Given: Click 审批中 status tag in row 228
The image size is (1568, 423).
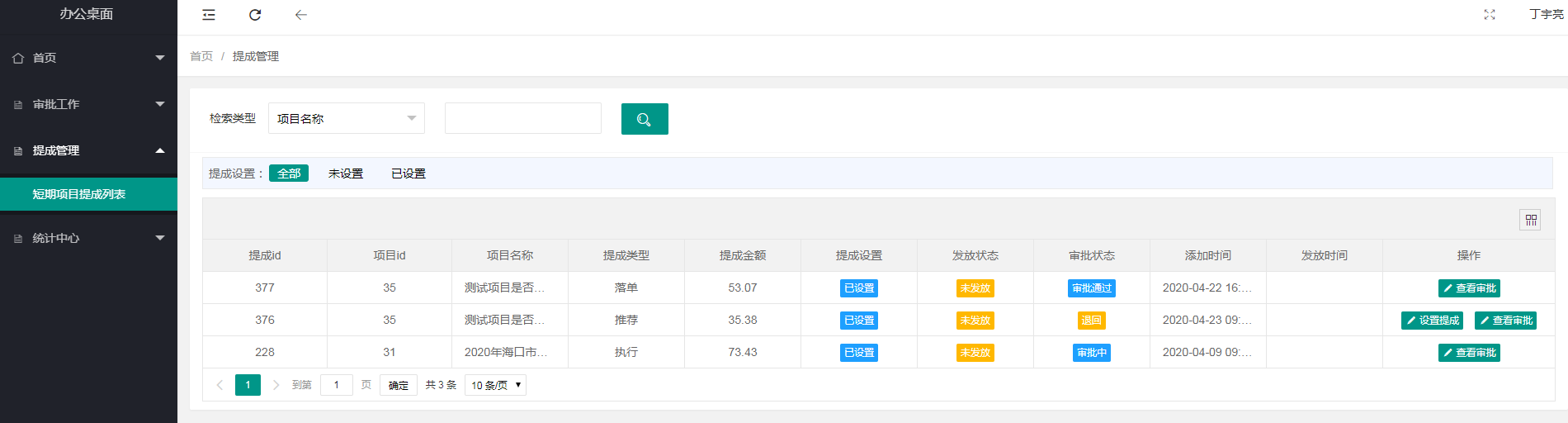Looking at the screenshot, I should (1092, 353).
